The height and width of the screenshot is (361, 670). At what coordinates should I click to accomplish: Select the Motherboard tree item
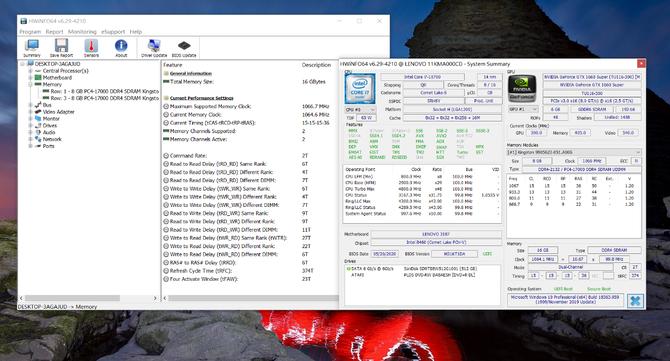[x=57, y=78]
